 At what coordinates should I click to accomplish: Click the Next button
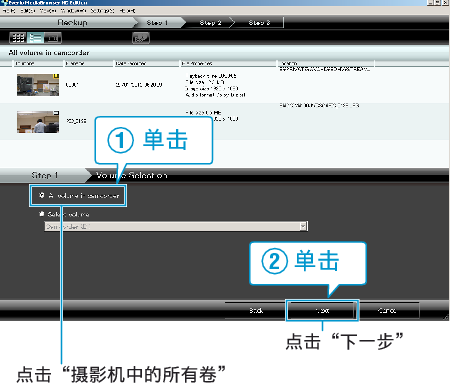coord(322,310)
